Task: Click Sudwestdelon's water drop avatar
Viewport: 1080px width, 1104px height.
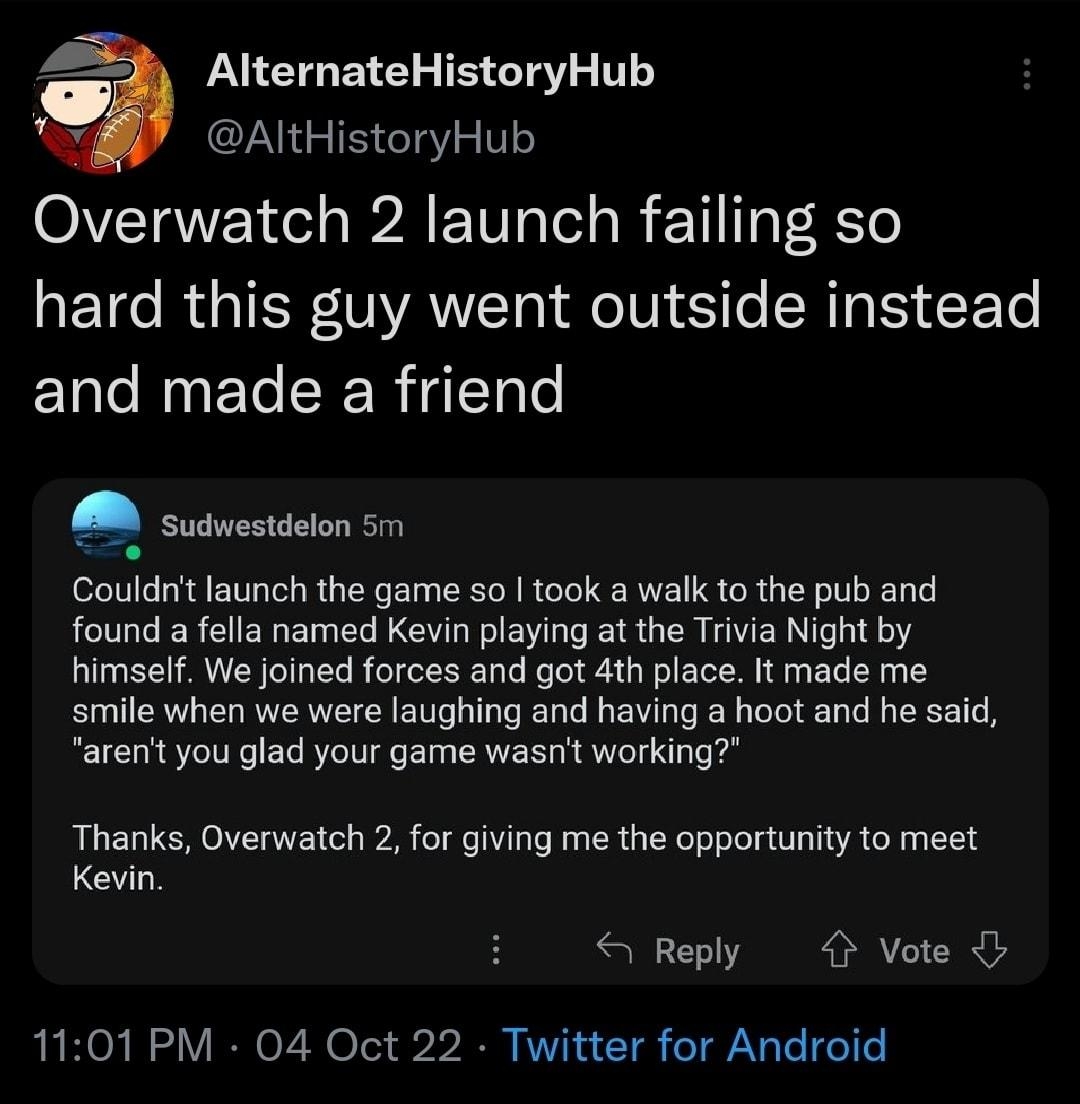Action: (105, 523)
